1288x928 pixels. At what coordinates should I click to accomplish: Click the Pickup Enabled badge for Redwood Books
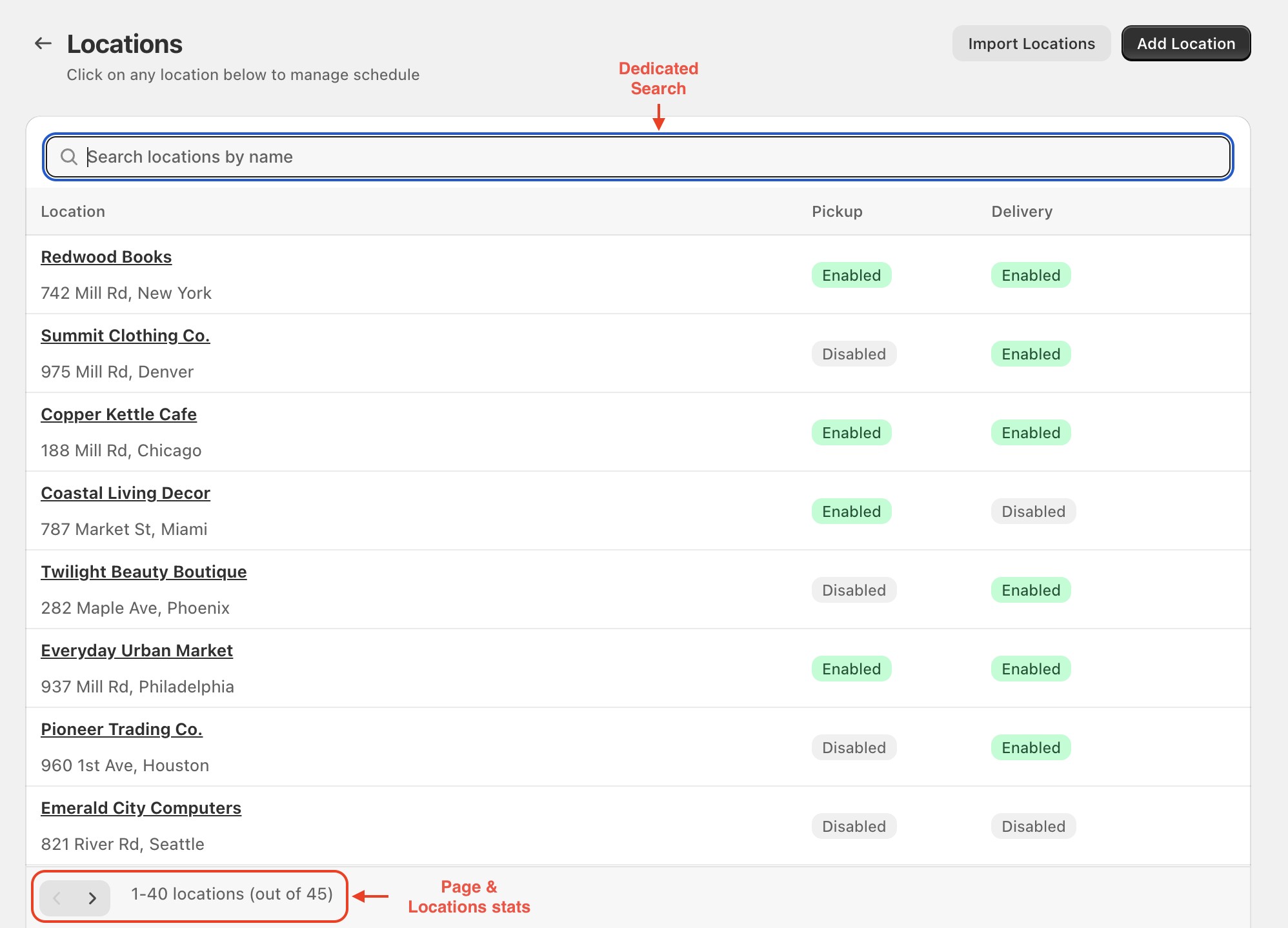pos(852,276)
